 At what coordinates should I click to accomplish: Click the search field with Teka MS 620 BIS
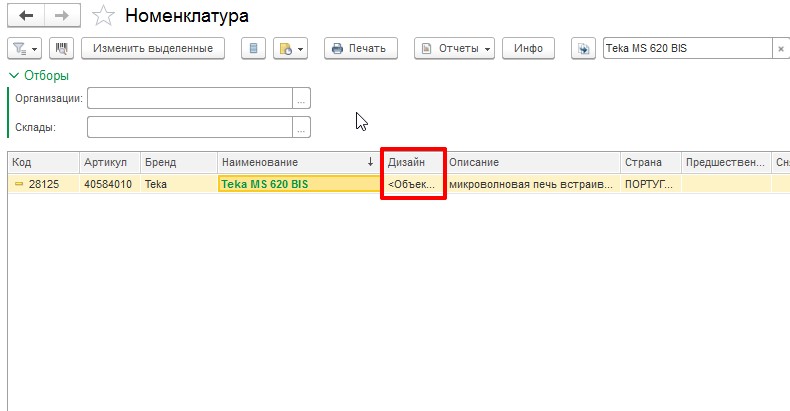(x=687, y=48)
